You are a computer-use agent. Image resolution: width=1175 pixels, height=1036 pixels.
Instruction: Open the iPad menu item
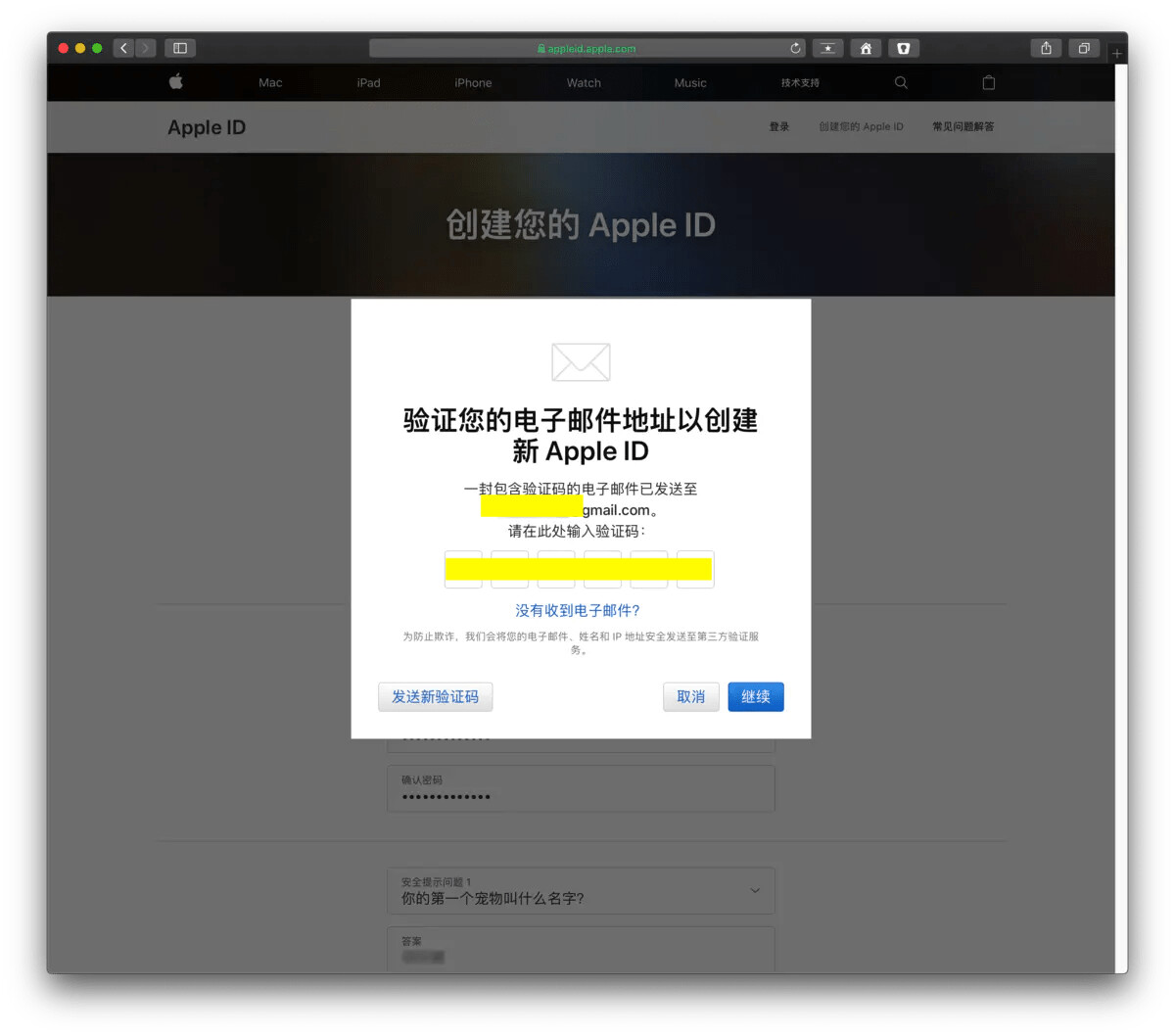coord(369,83)
